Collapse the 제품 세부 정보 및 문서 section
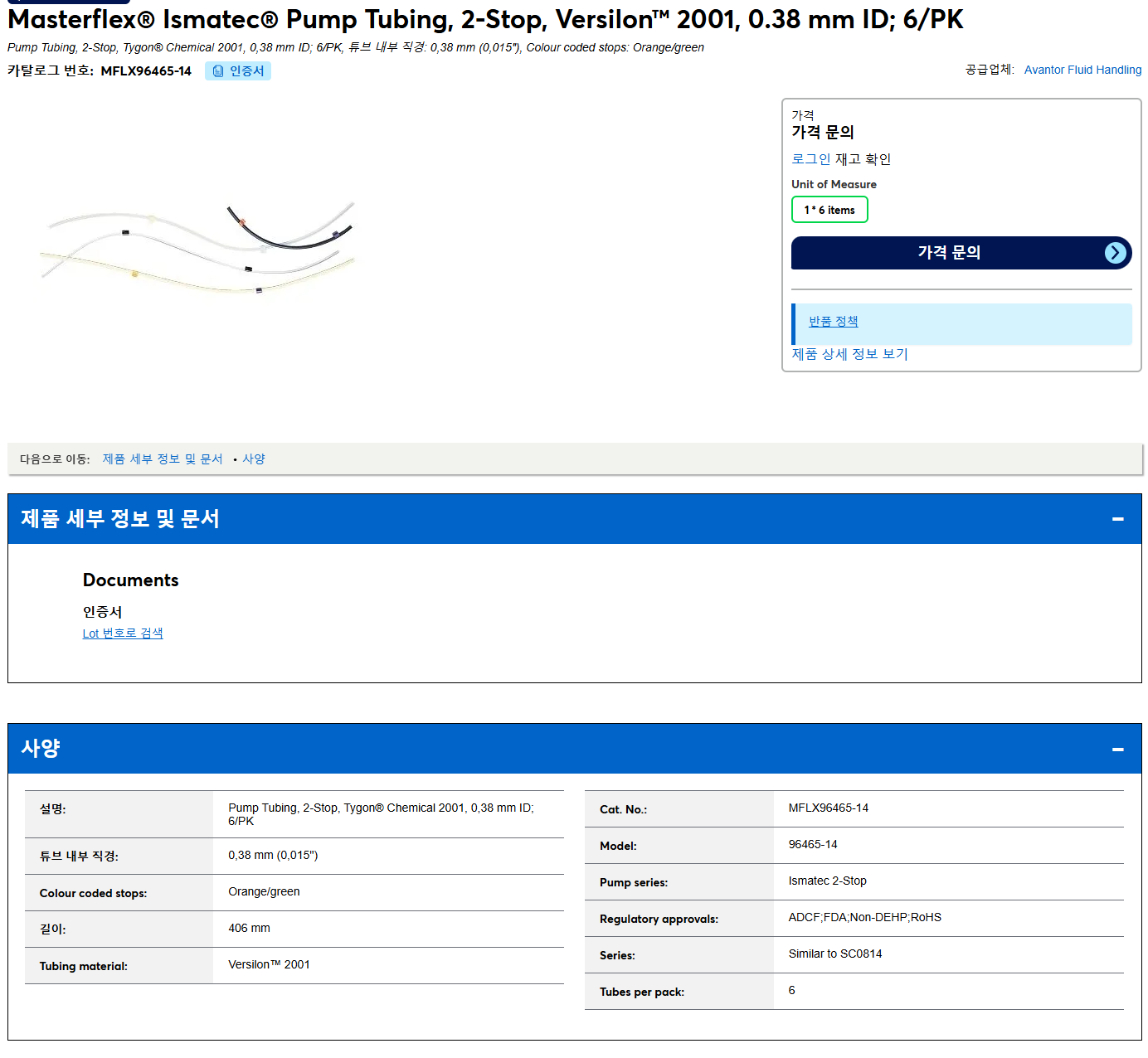The height and width of the screenshot is (1058, 1148). [x=1117, y=519]
